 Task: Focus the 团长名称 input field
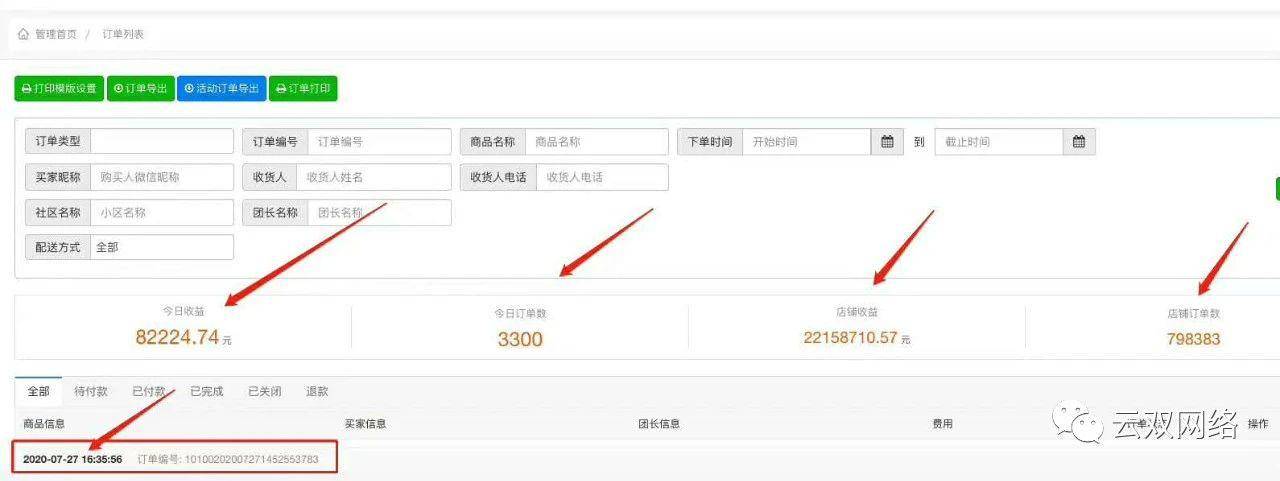click(x=379, y=212)
